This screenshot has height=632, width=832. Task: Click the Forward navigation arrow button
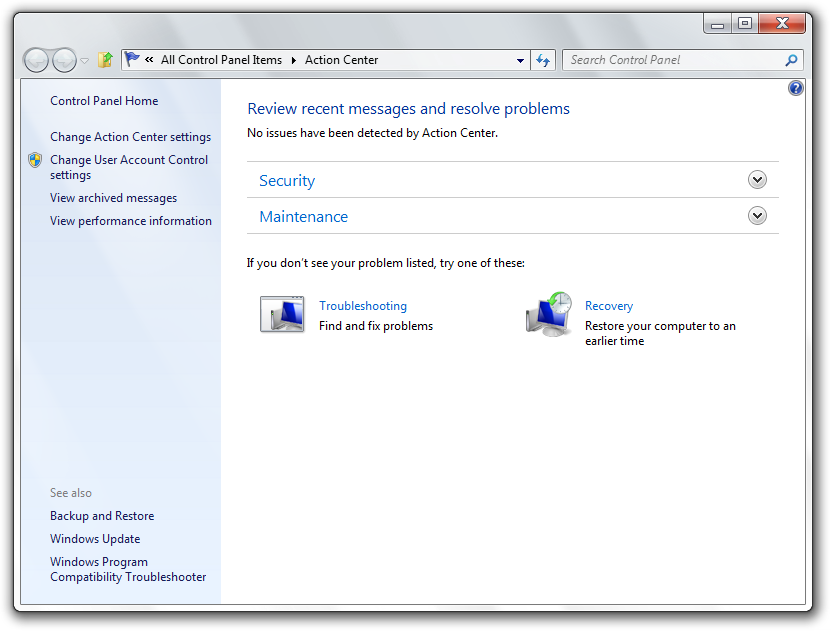pos(64,60)
